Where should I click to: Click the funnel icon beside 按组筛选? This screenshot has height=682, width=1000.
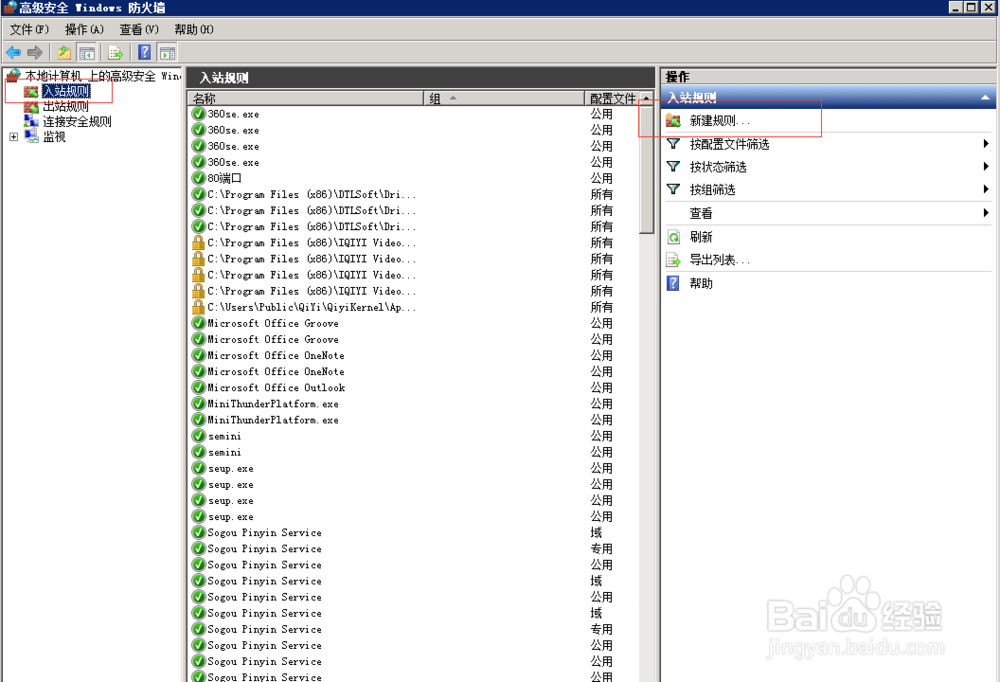(673, 189)
